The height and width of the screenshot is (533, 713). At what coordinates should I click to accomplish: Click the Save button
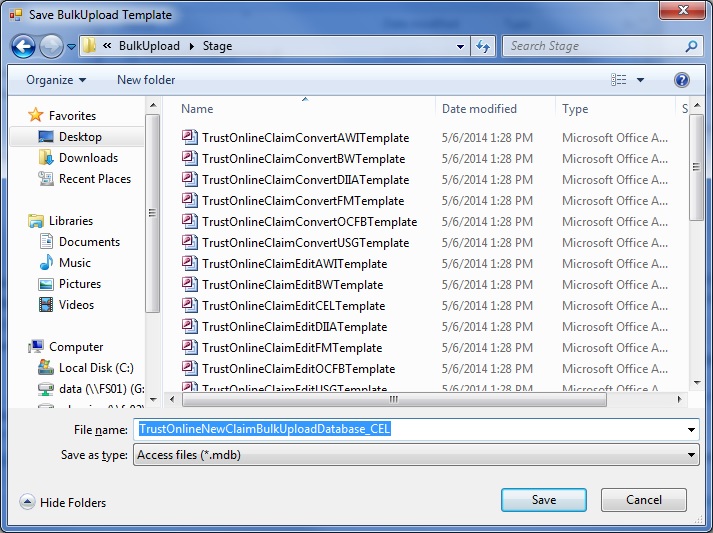tap(543, 500)
